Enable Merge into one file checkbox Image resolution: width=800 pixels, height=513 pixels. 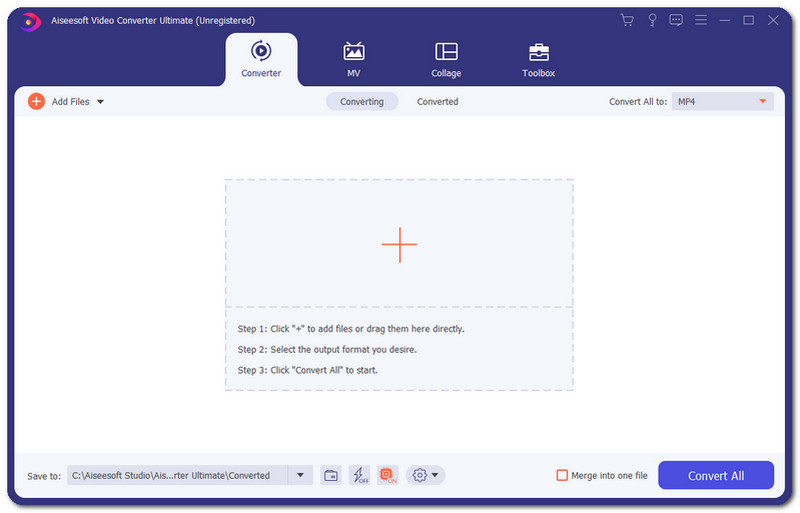[562, 475]
